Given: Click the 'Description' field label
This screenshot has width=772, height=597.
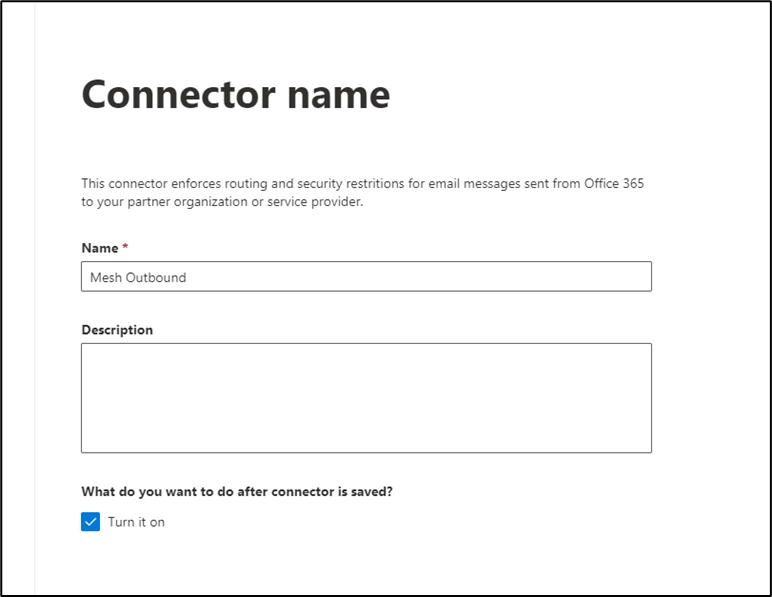Looking at the screenshot, I should 117,330.
